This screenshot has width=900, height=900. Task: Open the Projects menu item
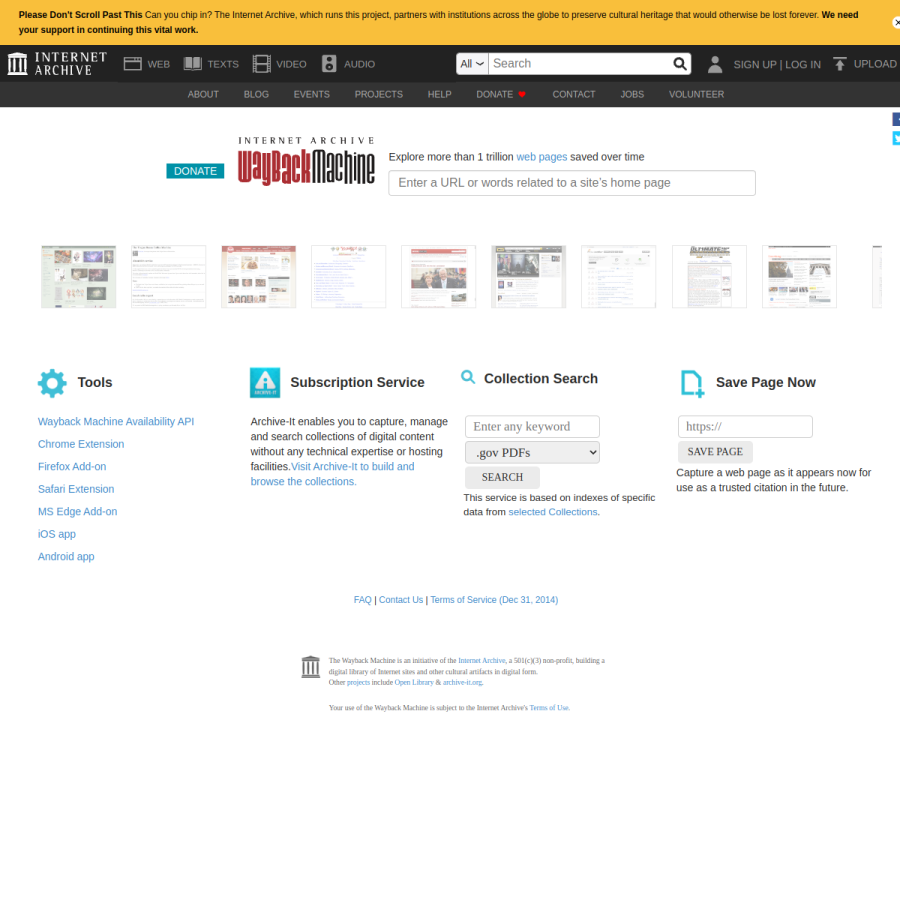(x=379, y=95)
